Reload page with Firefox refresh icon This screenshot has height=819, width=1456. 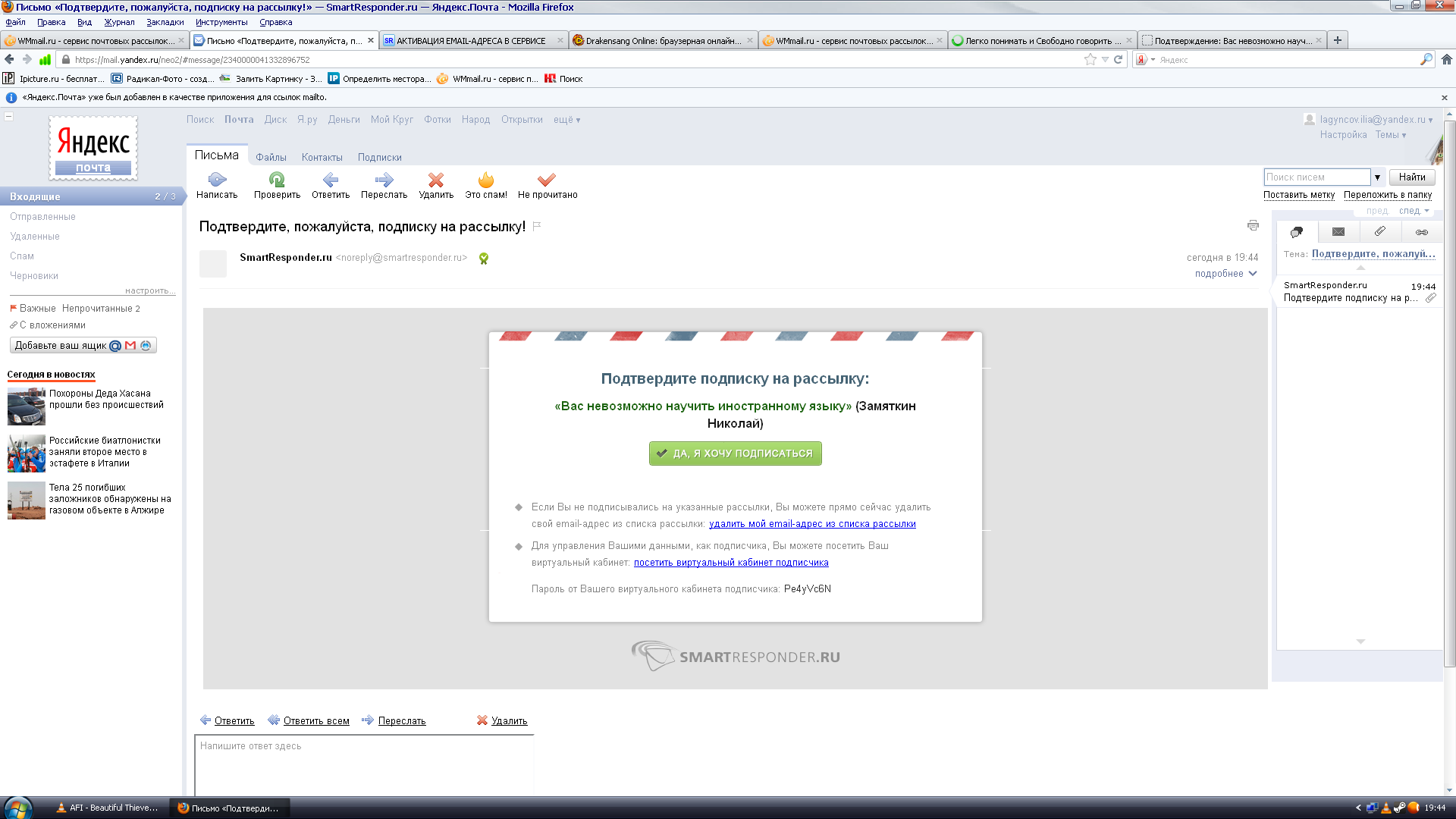1118,59
